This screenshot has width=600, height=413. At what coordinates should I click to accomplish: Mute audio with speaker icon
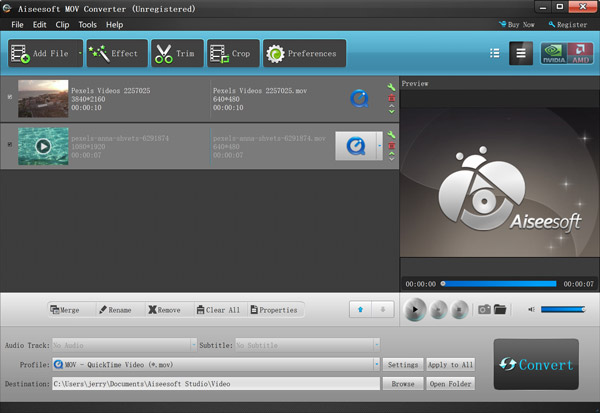pyautogui.click(x=531, y=309)
